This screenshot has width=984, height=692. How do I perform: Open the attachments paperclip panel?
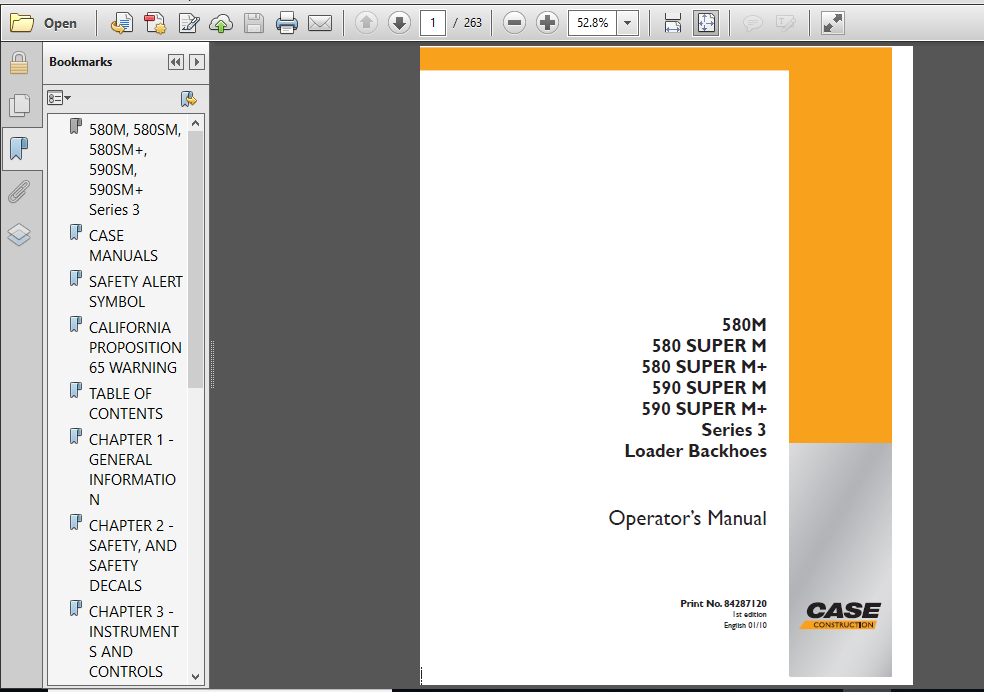[19, 192]
